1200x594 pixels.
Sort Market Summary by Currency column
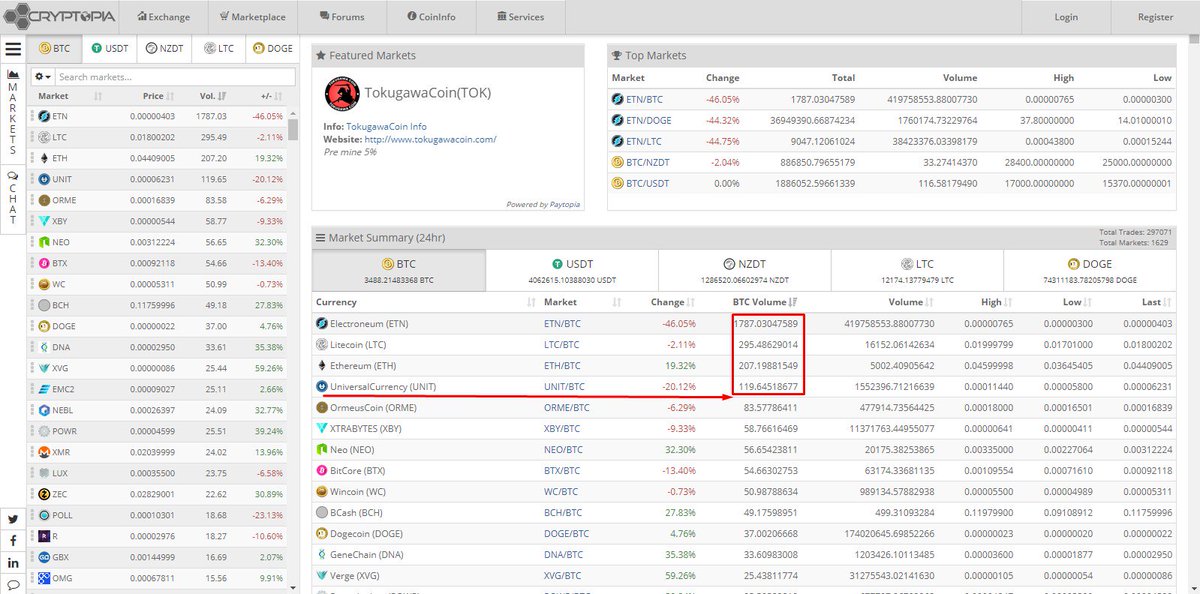[425, 302]
